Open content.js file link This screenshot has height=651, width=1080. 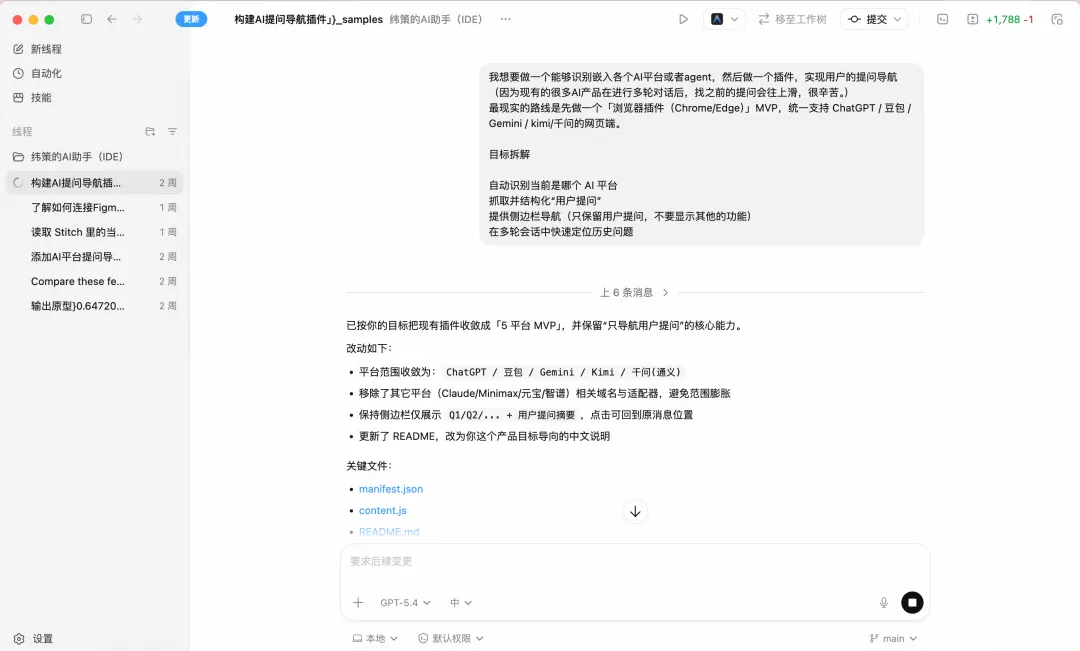[x=382, y=510]
